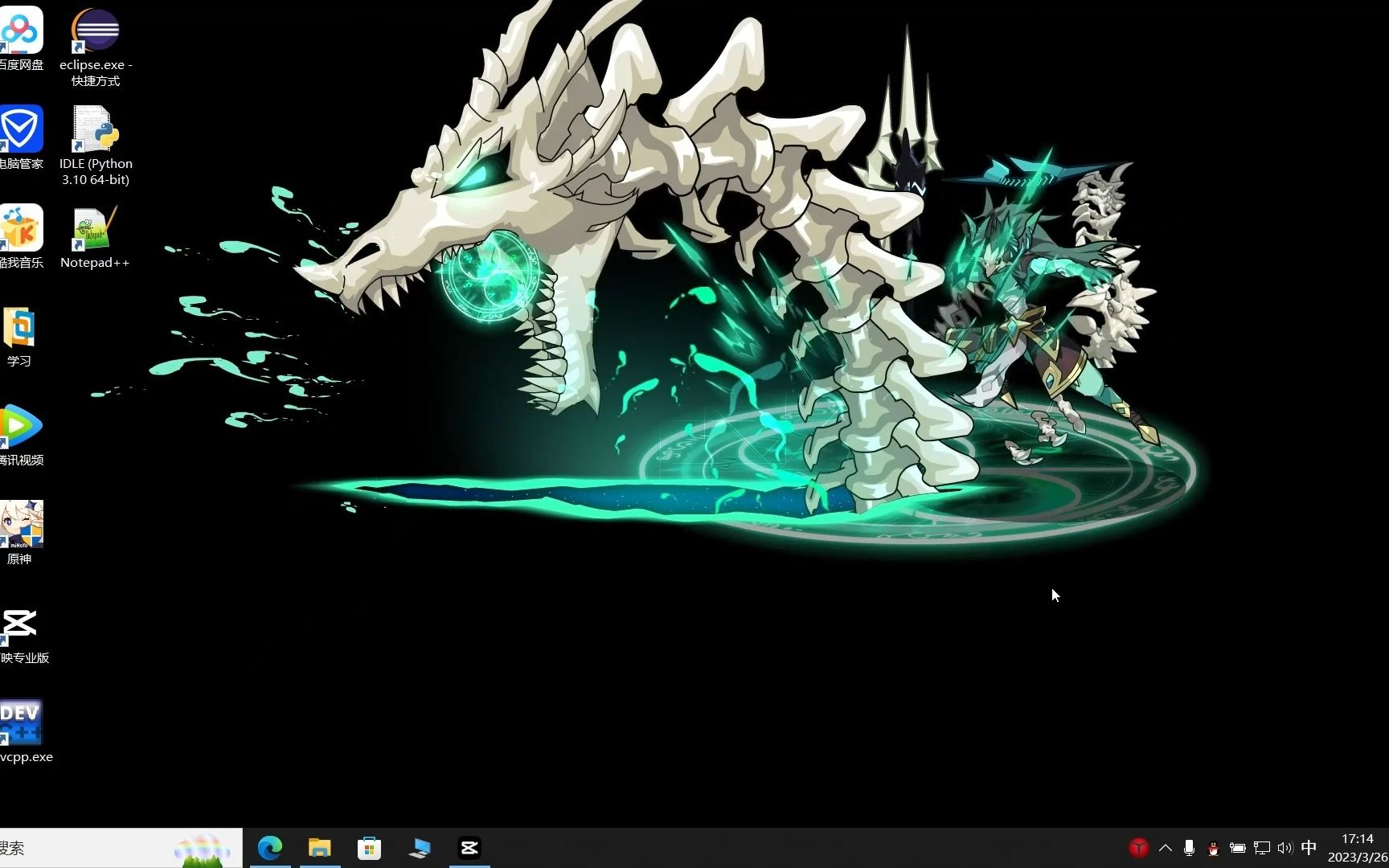
Task: Open Microsoft Edge from the taskbar
Action: point(270,848)
